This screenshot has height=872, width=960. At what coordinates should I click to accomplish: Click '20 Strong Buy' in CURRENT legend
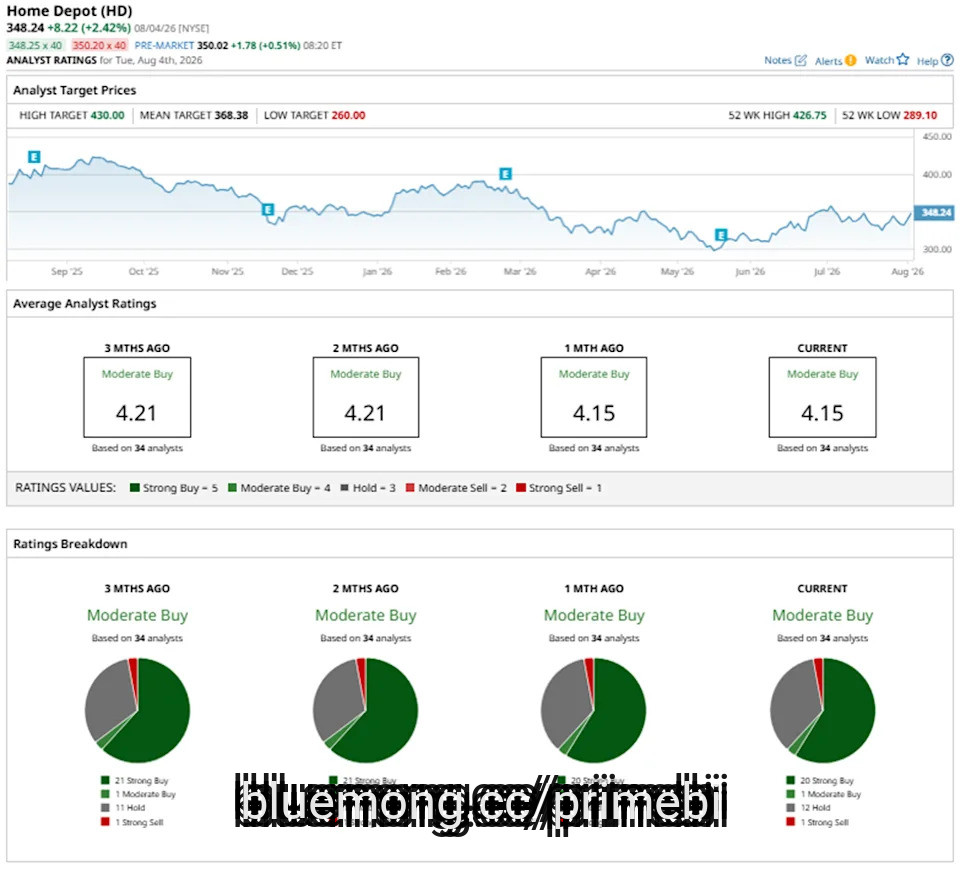827,781
